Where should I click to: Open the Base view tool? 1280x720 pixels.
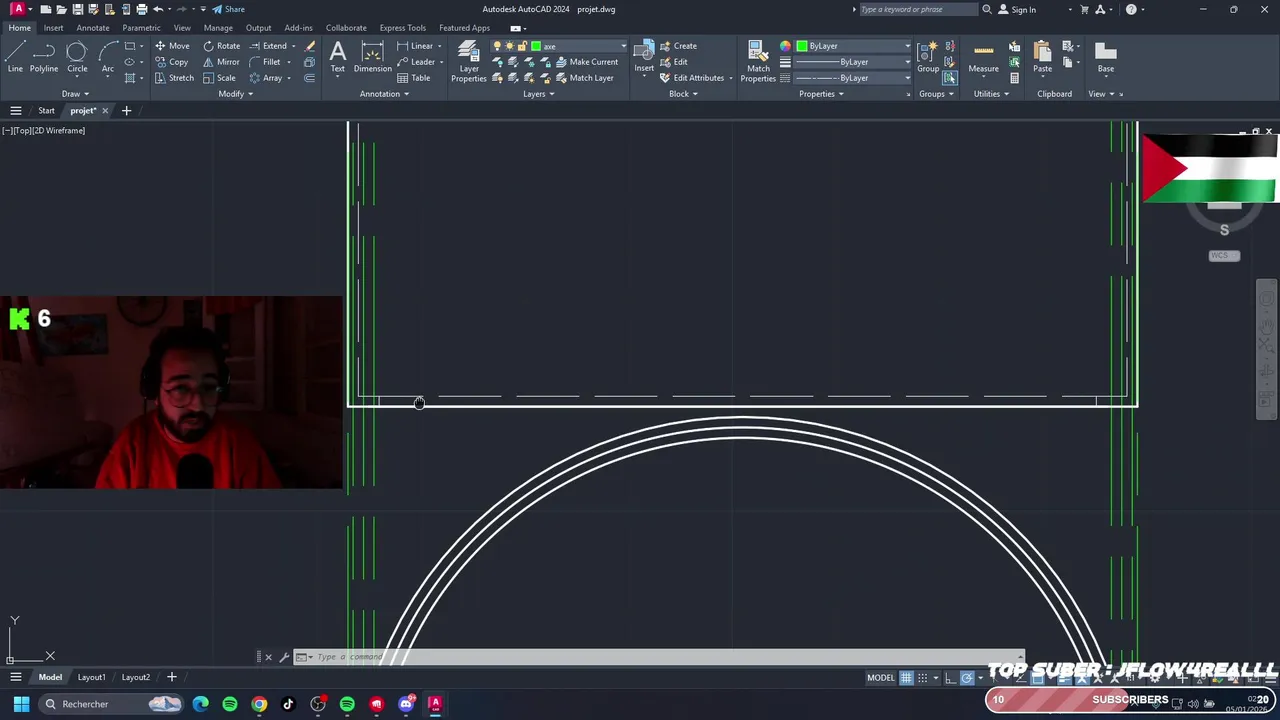point(1105,57)
